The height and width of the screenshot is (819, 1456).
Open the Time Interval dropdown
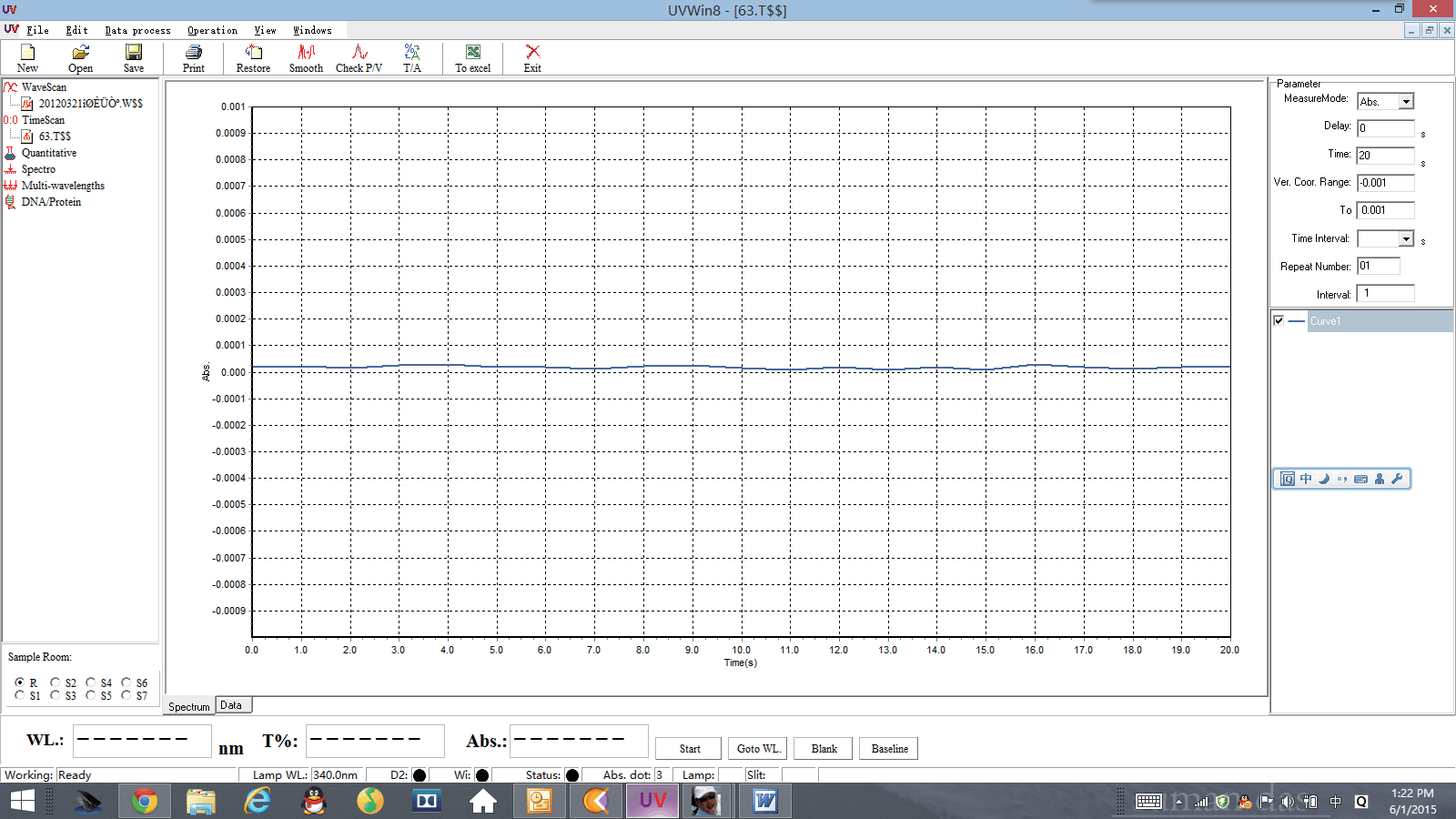(x=1406, y=238)
